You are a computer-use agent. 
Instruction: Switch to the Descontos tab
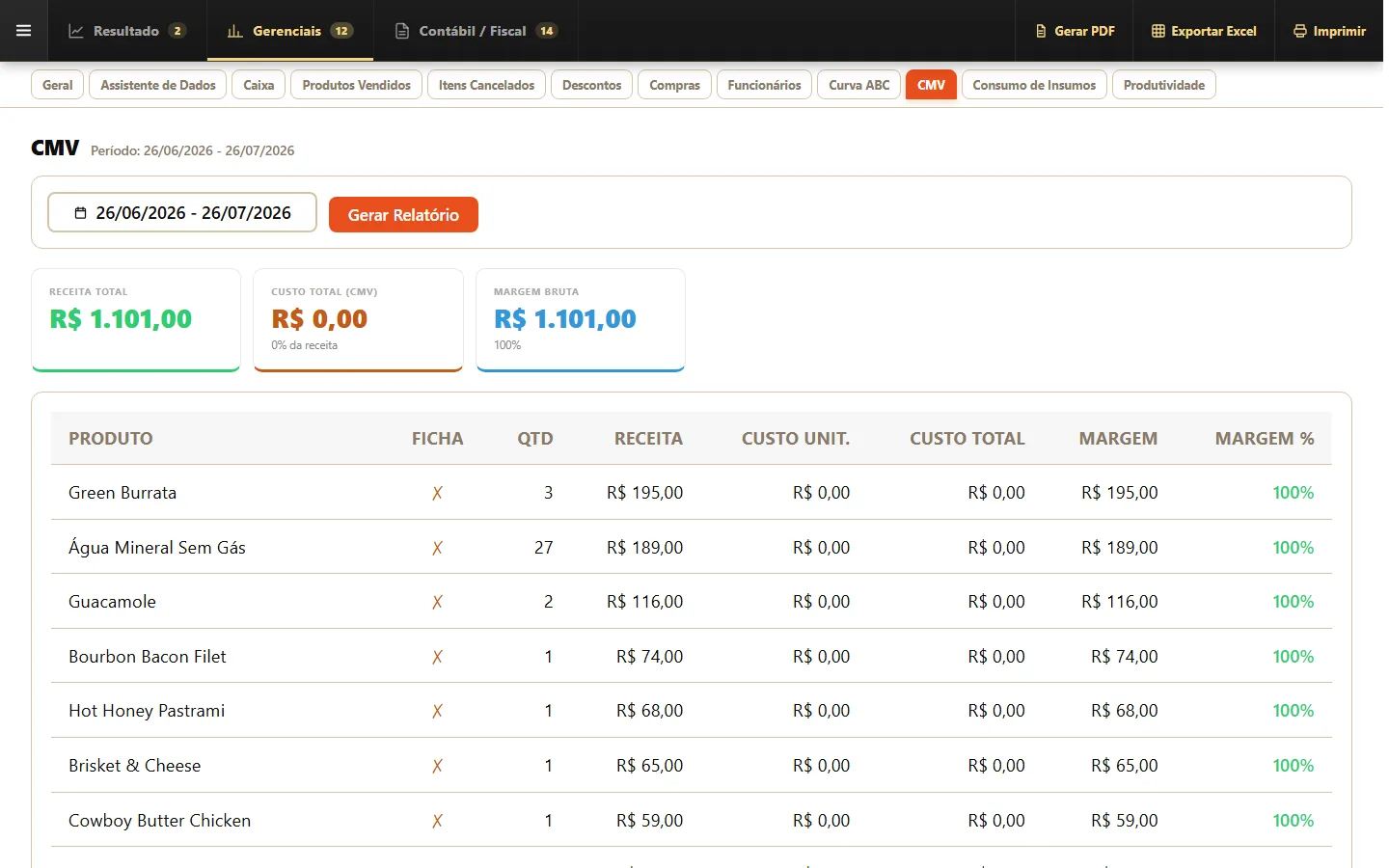(592, 85)
